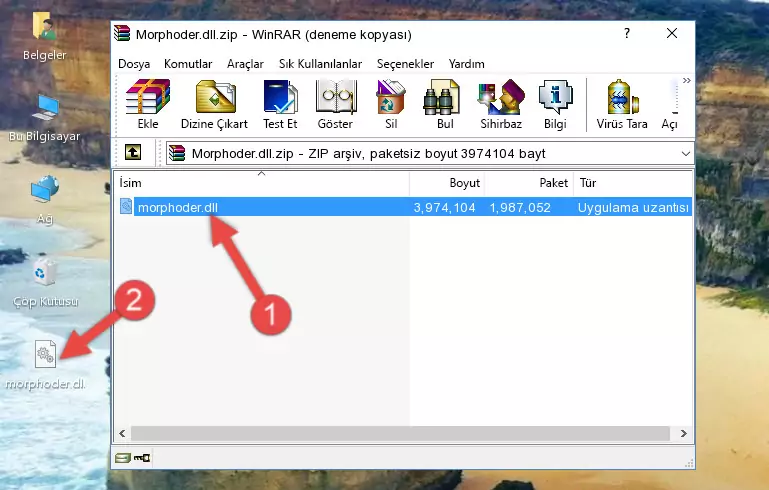
Task: Click the Uygulama uzantısı type cell
Action: 633,207
